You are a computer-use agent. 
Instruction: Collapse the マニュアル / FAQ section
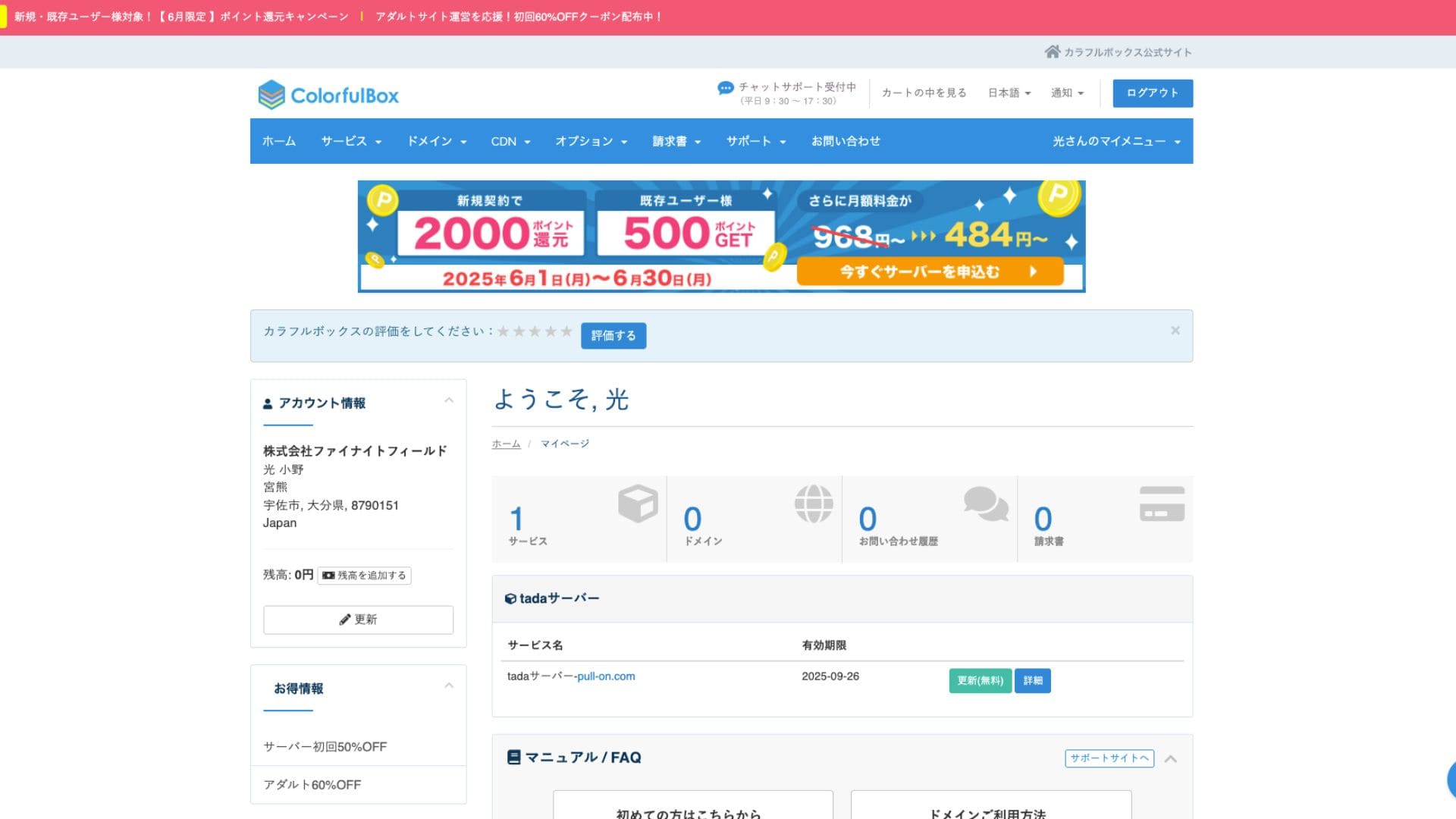[1171, 758]
